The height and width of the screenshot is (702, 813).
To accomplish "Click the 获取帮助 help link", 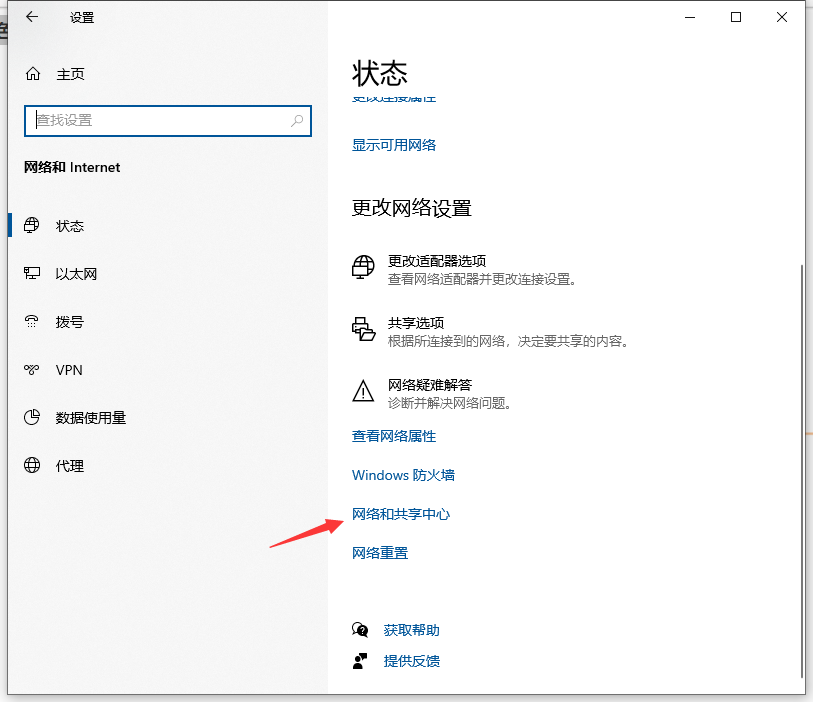I will click(x=411, y=630).
